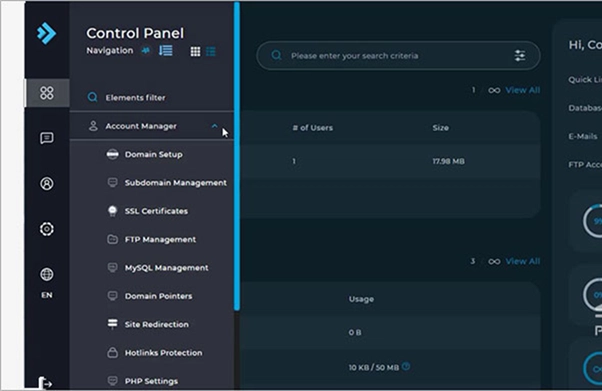Viewport: 602px width, 391px height.
Task: Open the user profile sidebar icon
Action: pos(47,184)
